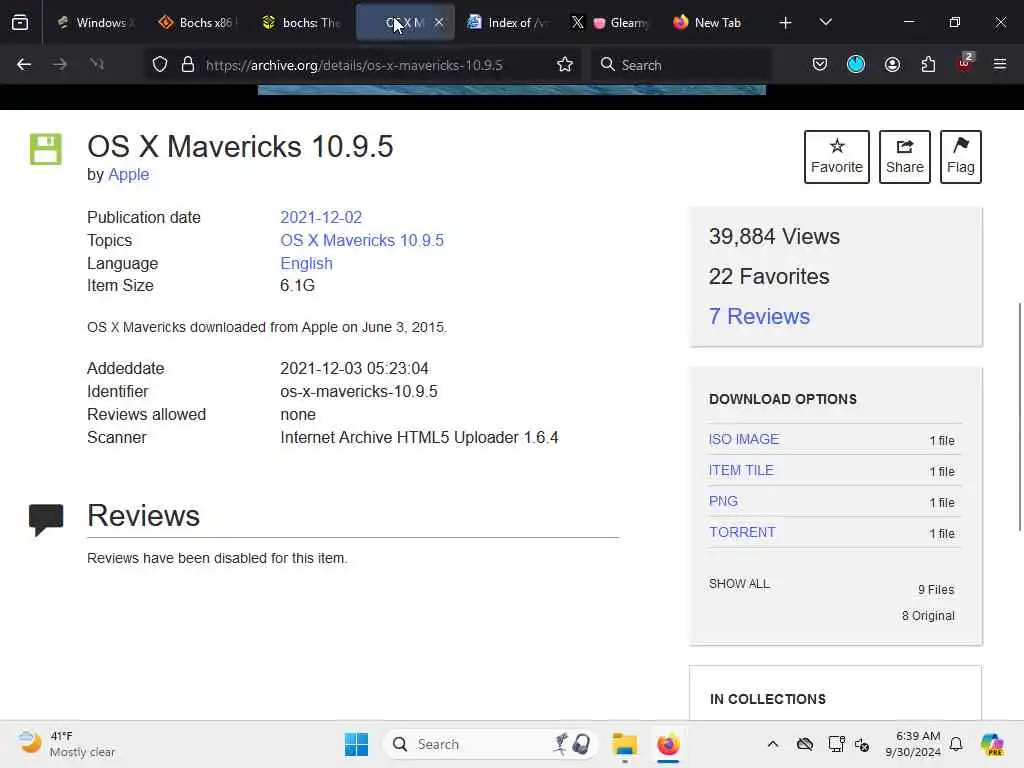
Task: Click SHOW ALL download files
Action: coord(739,584)
